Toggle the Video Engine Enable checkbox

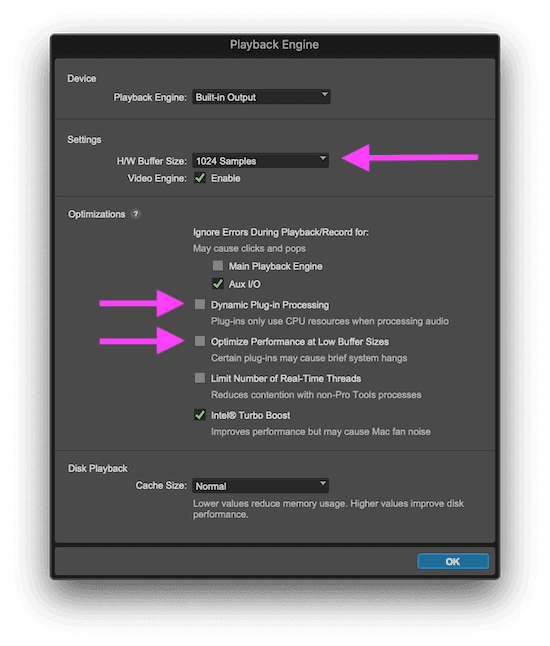[x=200, y=178]
